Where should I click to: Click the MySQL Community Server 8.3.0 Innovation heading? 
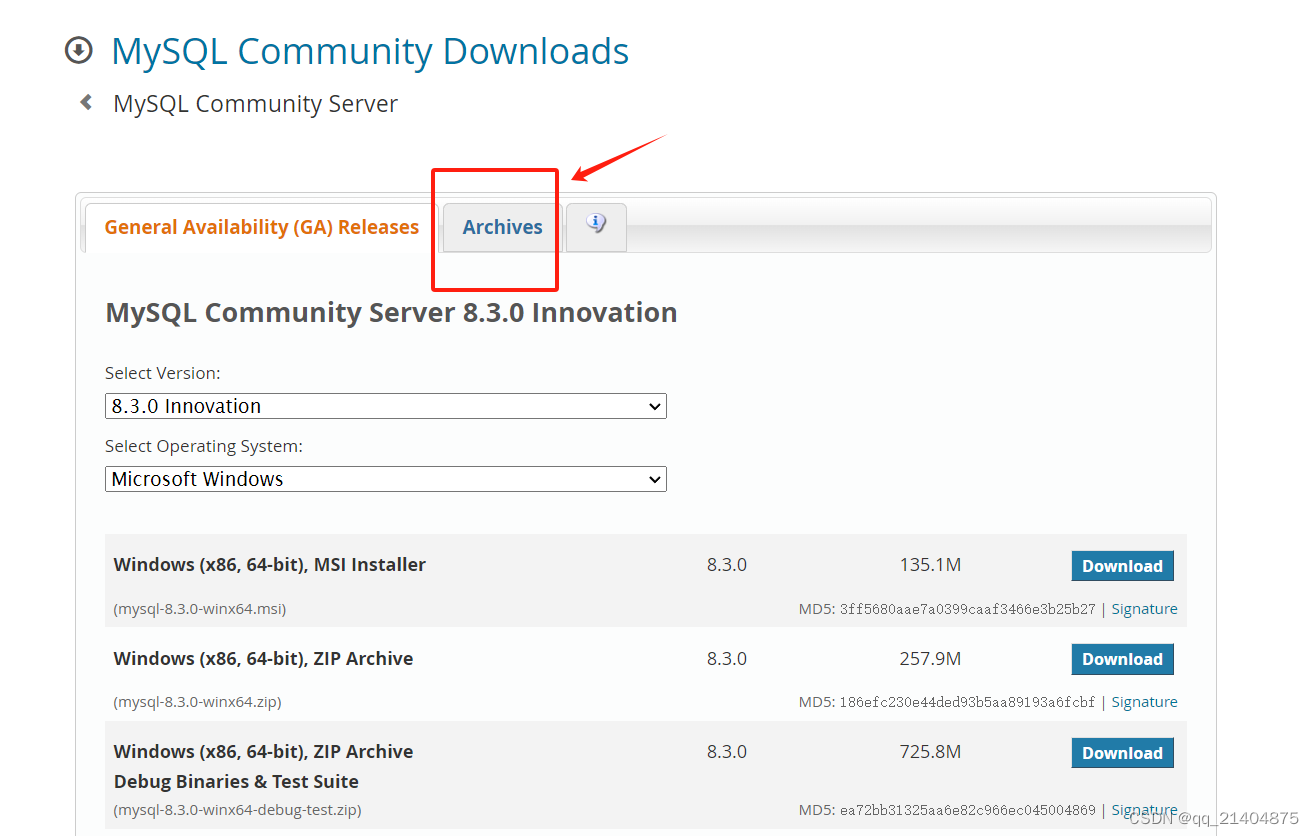[391, 313]
